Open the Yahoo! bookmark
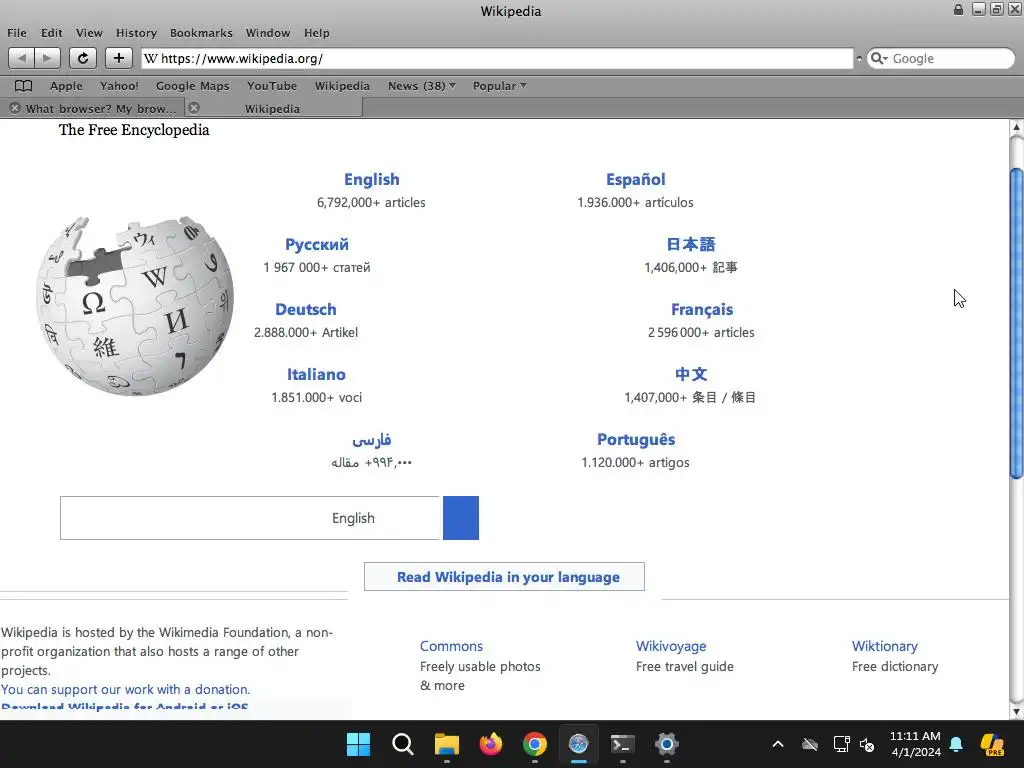The width and height of the screenshot is (1024, 768). pos(119,86)
